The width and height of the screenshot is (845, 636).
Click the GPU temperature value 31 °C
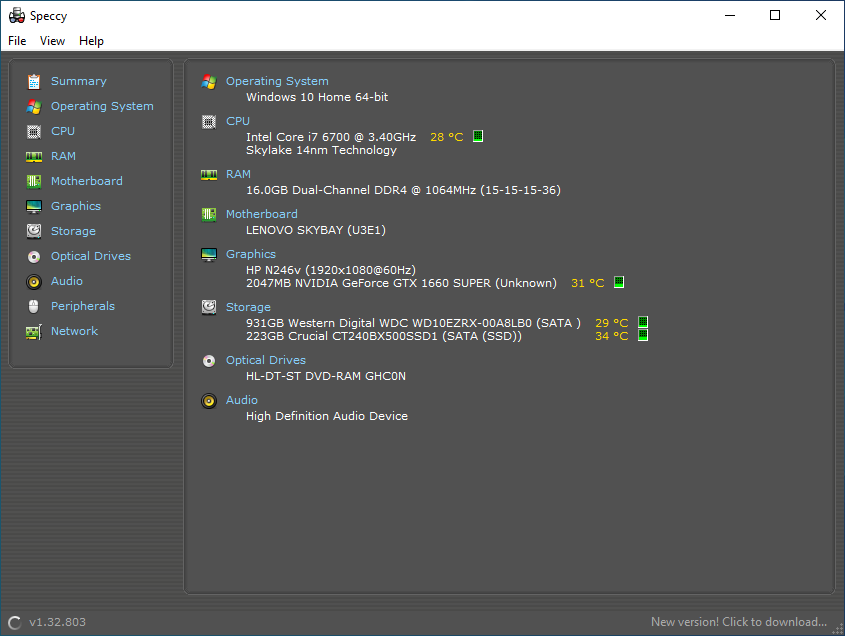(588, 283)
